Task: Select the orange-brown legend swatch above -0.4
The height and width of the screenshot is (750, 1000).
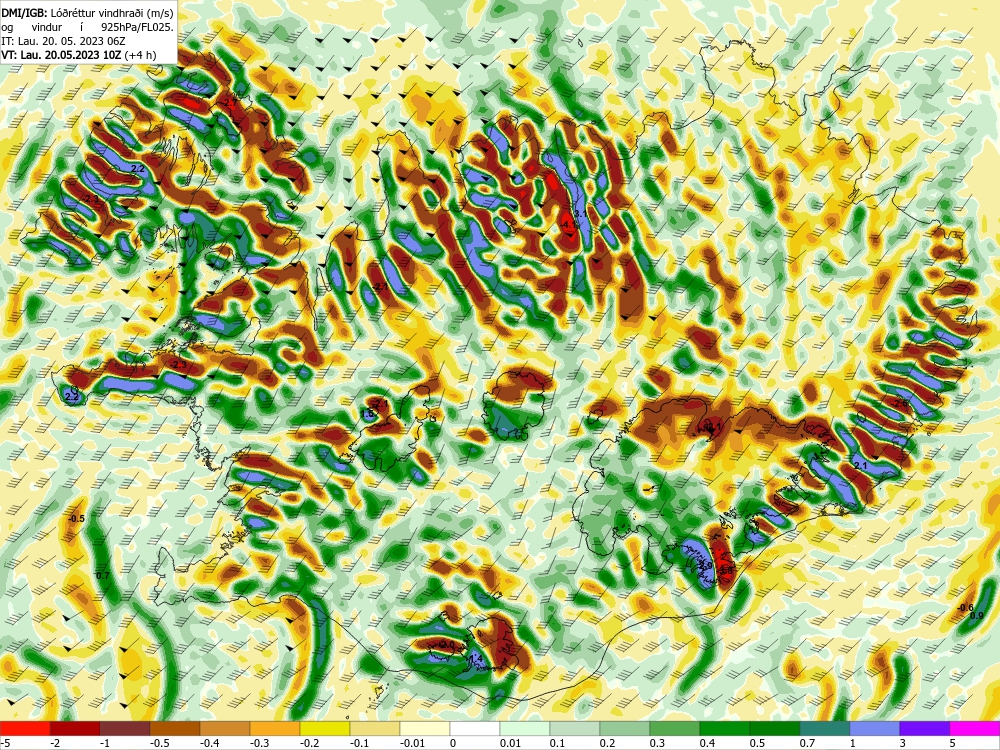Action: click(x=225, y=728)
